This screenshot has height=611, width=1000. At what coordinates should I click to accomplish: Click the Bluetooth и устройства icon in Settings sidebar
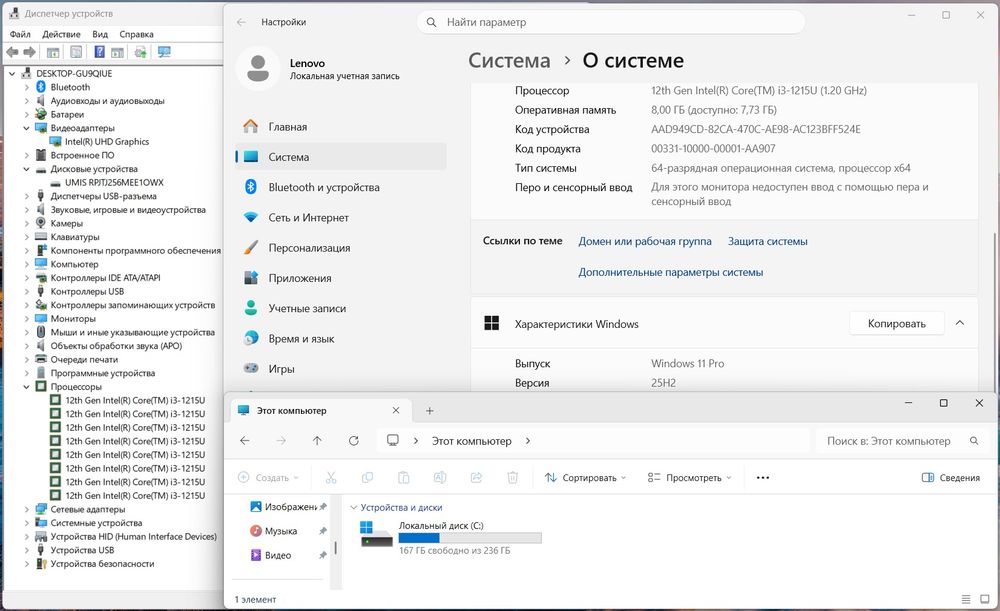(251, 187)
